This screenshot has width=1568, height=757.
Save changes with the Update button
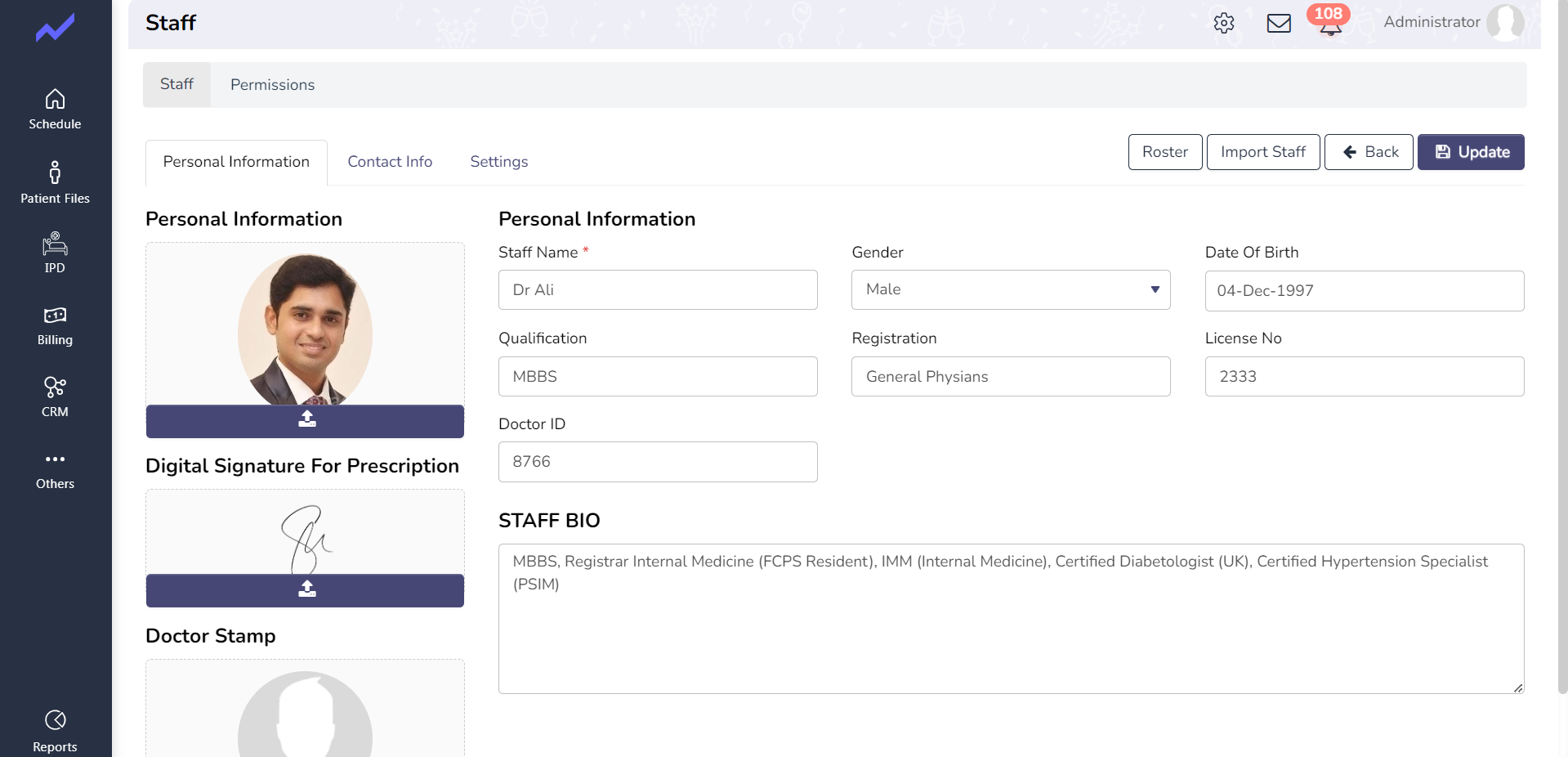1471,152
